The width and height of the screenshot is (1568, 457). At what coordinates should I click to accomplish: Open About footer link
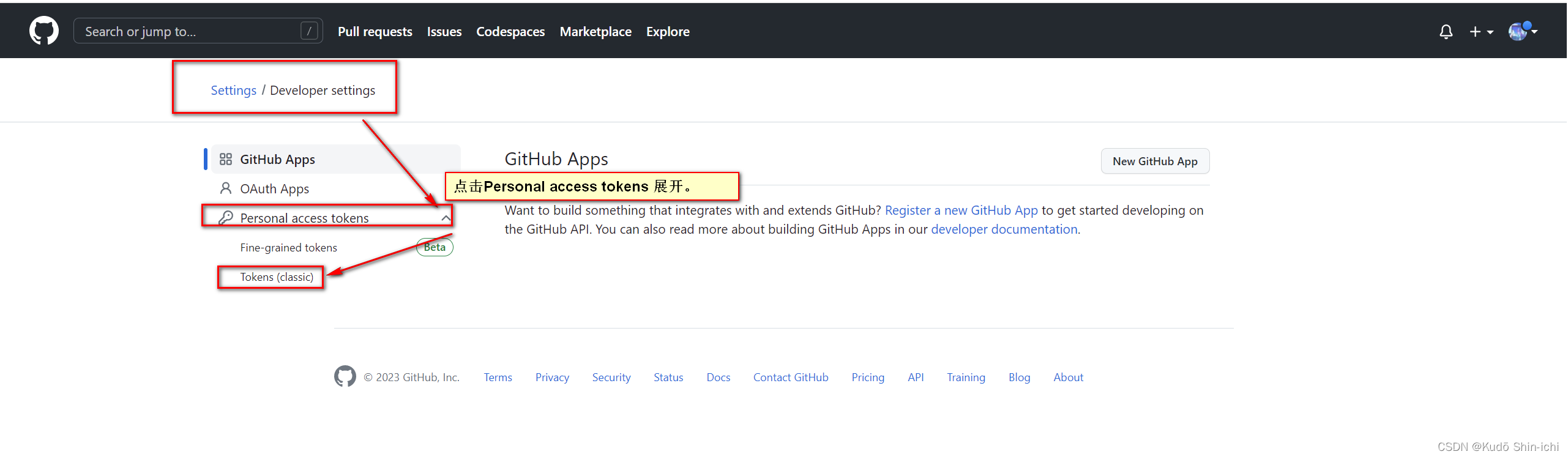[1068, 377]
